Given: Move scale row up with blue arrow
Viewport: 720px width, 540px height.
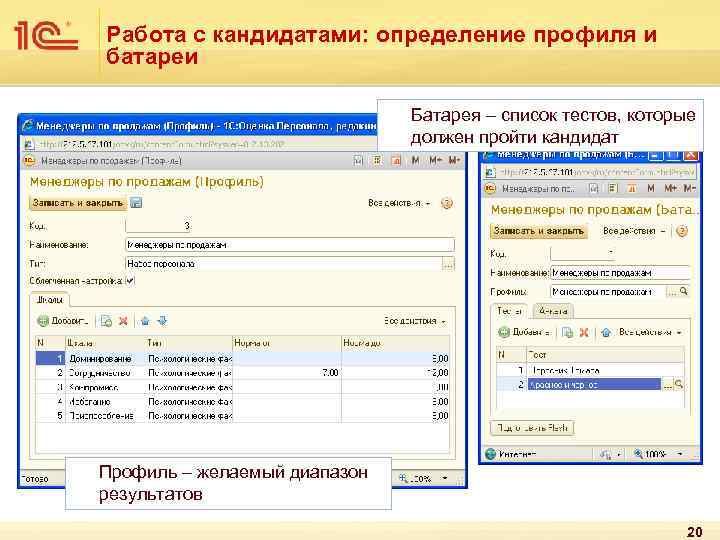Looking at the screenshot, I should pos(145,321).
